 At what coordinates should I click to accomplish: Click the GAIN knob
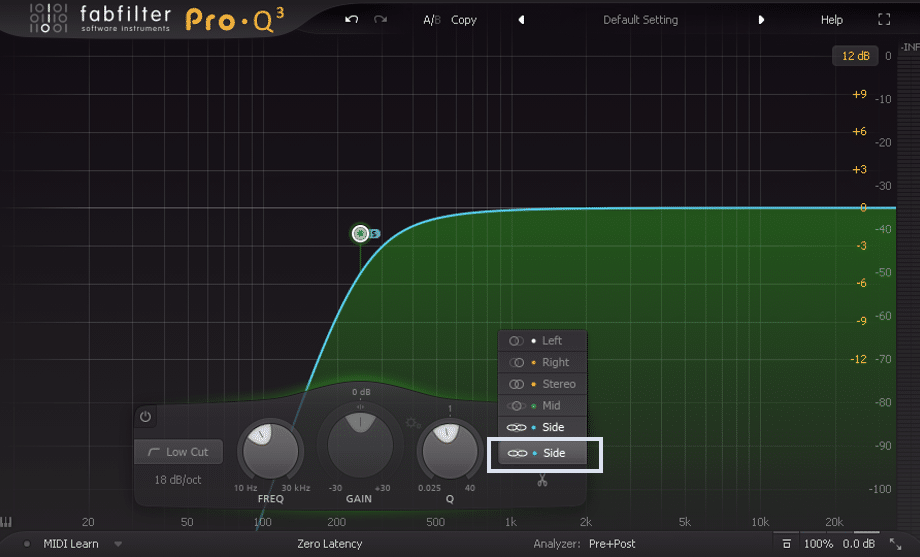tap(360, 445)
